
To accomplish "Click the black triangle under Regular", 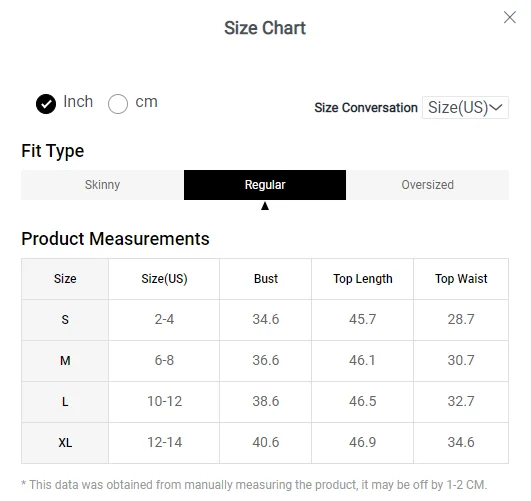I will point(265,206).
